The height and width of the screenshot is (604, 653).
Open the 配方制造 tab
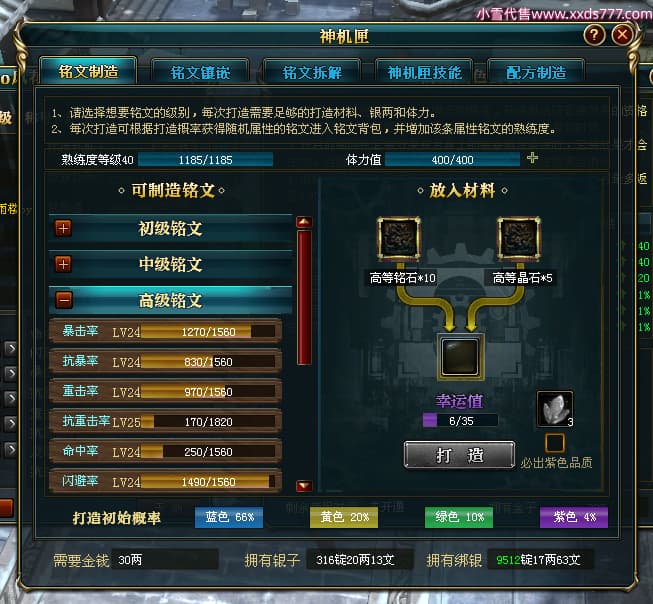point(536,72)
